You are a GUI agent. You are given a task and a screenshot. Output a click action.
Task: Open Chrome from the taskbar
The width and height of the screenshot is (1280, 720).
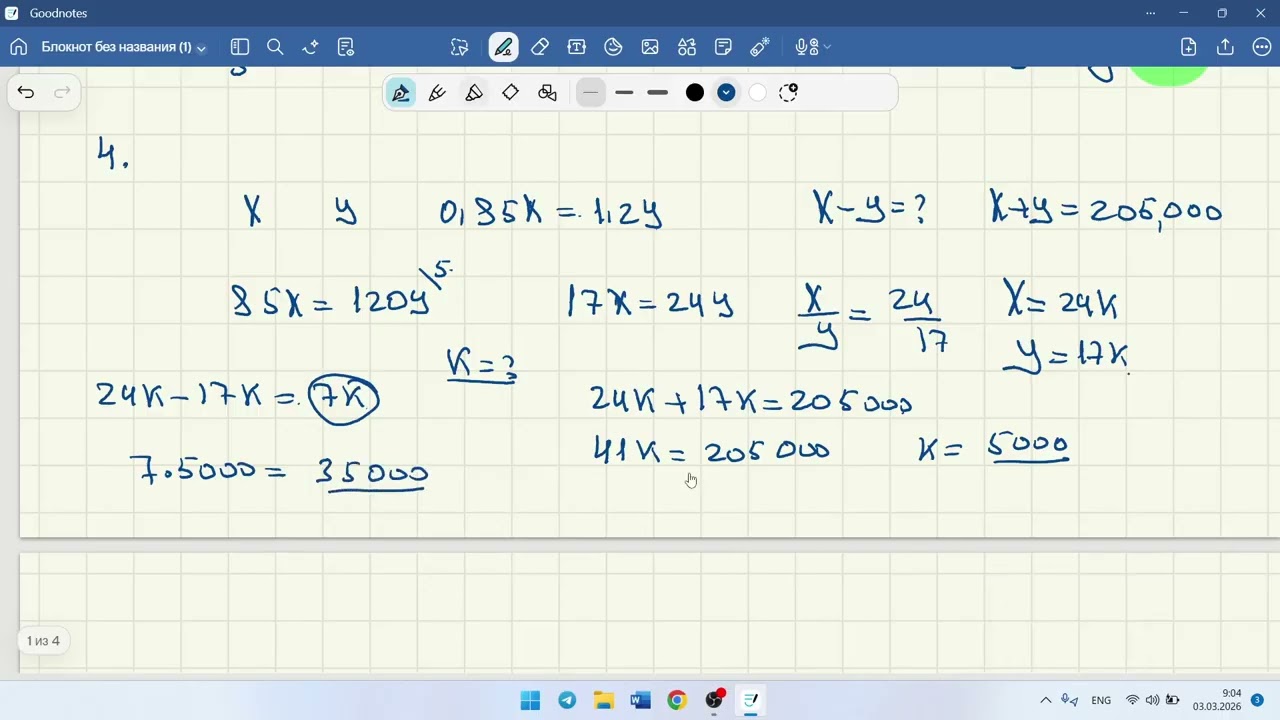point(677,700)
